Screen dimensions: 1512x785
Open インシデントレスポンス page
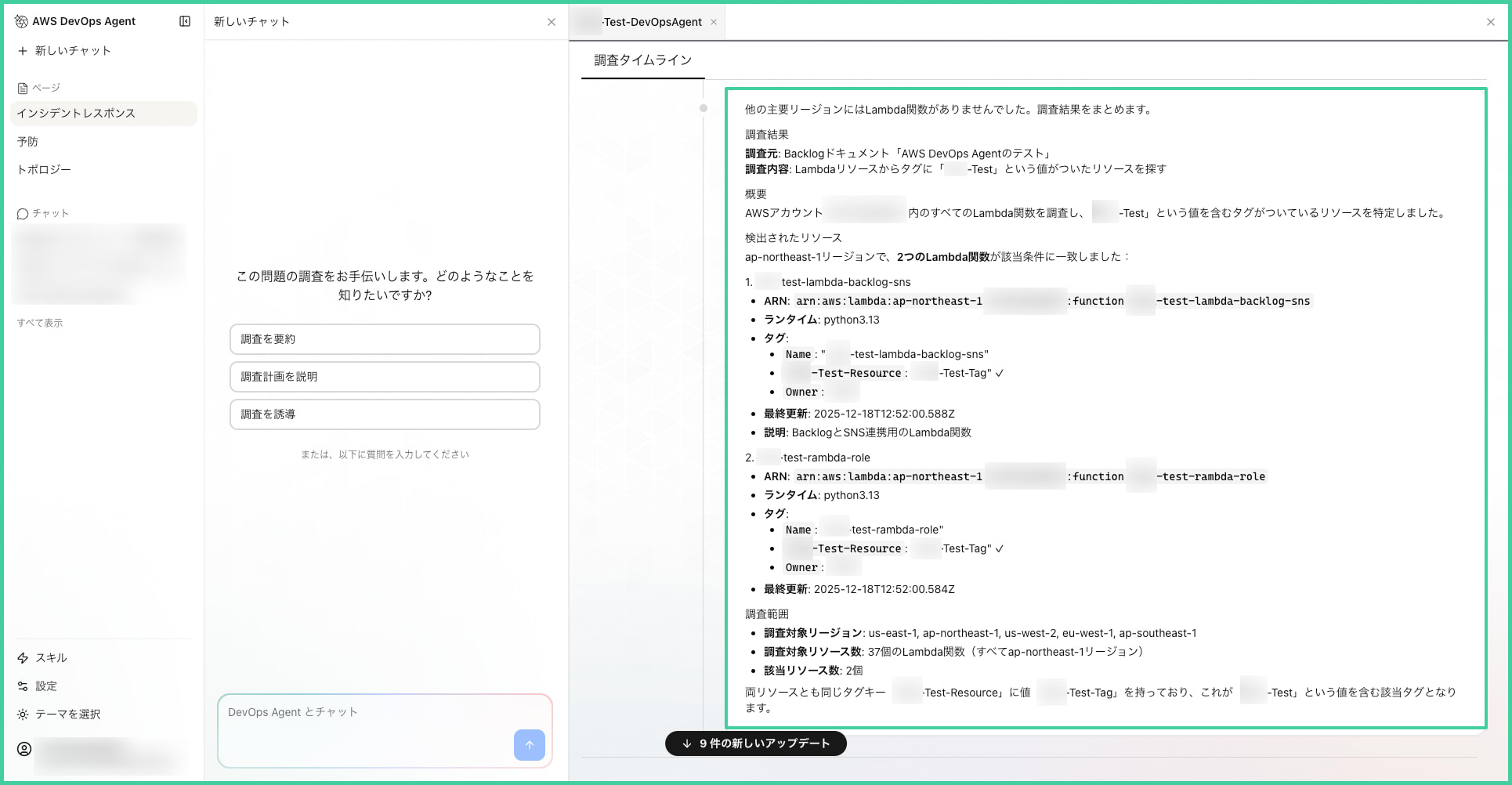tap(103, 114)
